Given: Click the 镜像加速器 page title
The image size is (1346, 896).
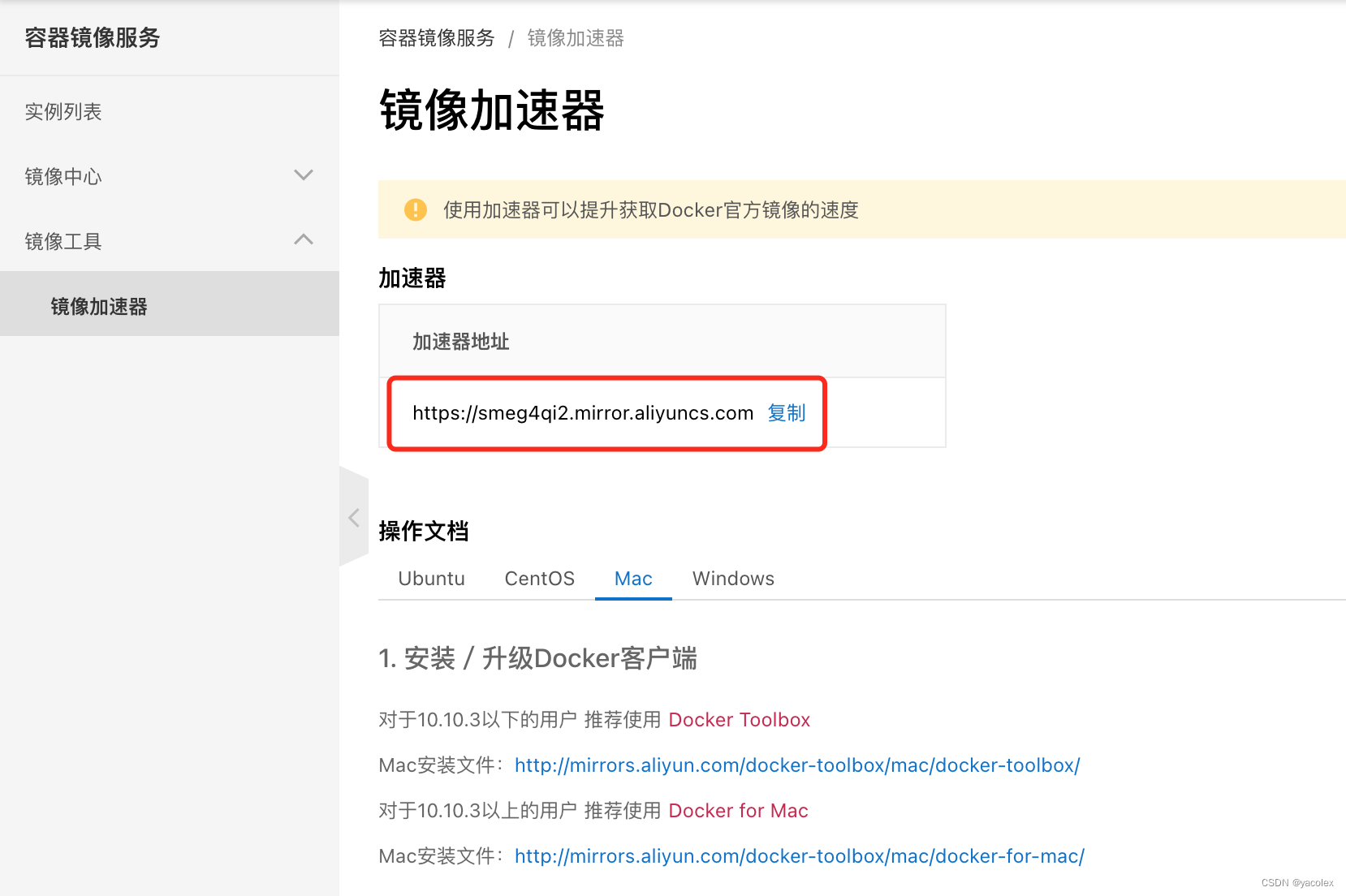Looking at the screenshot, I should [x=492, y=110].
